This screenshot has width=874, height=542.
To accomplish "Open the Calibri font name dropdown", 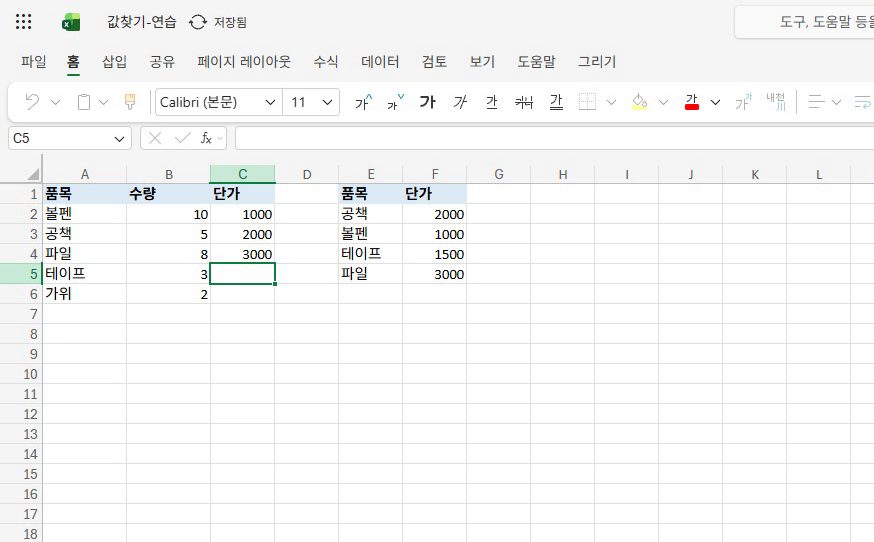I will pyautogui.click(x=270, y=102).
